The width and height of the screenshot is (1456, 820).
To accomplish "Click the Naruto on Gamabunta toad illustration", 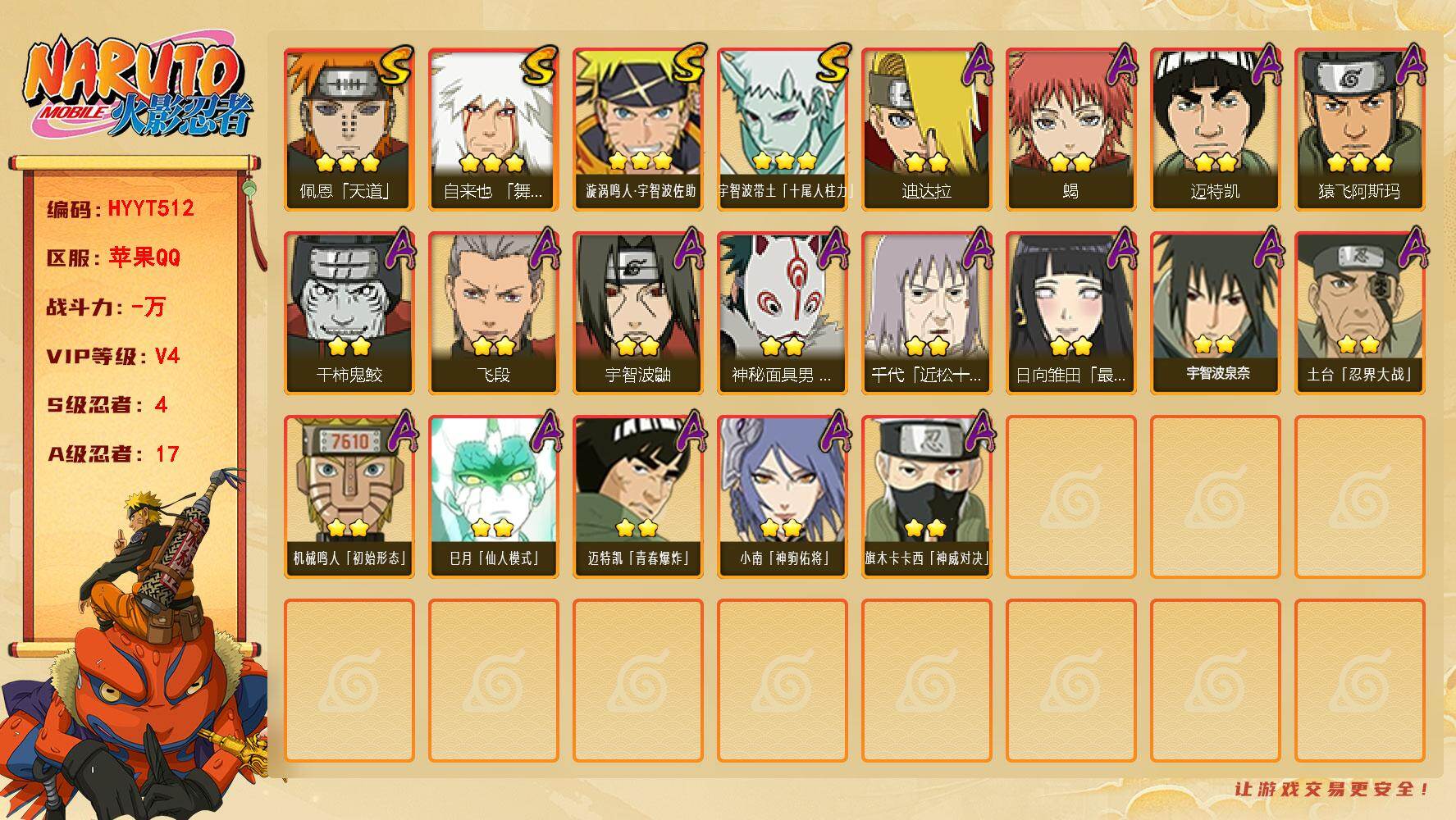I will pyautogui.click(x=135, y=648).
